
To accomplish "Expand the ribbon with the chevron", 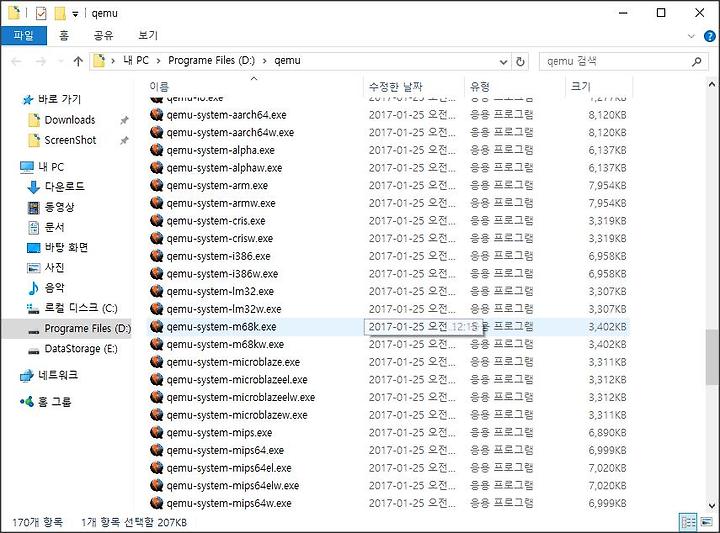I will point(691,36).
